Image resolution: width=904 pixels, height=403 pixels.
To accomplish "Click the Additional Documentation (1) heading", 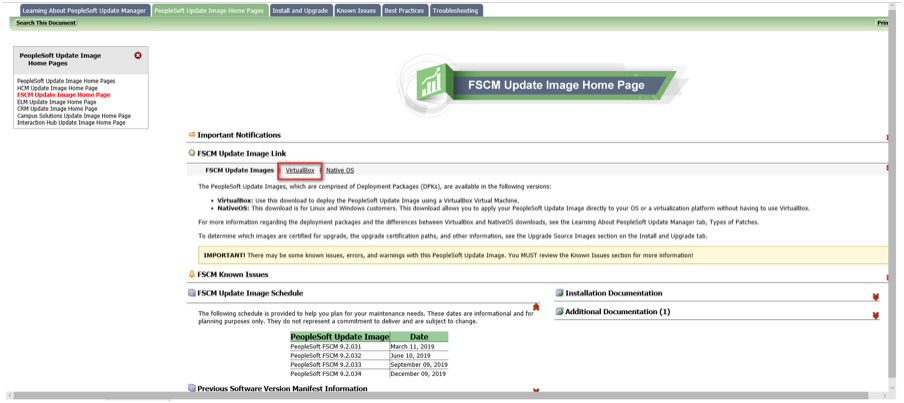I will point(619,311).
